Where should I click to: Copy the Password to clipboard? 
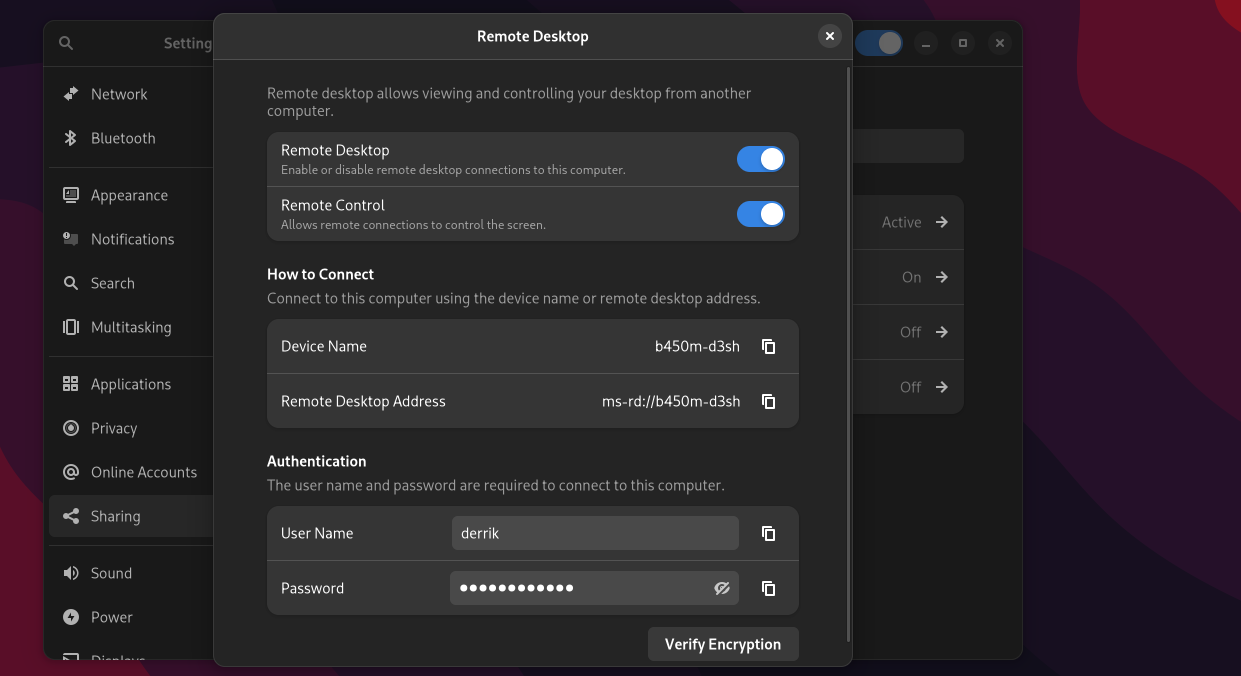tap(768, 588)
